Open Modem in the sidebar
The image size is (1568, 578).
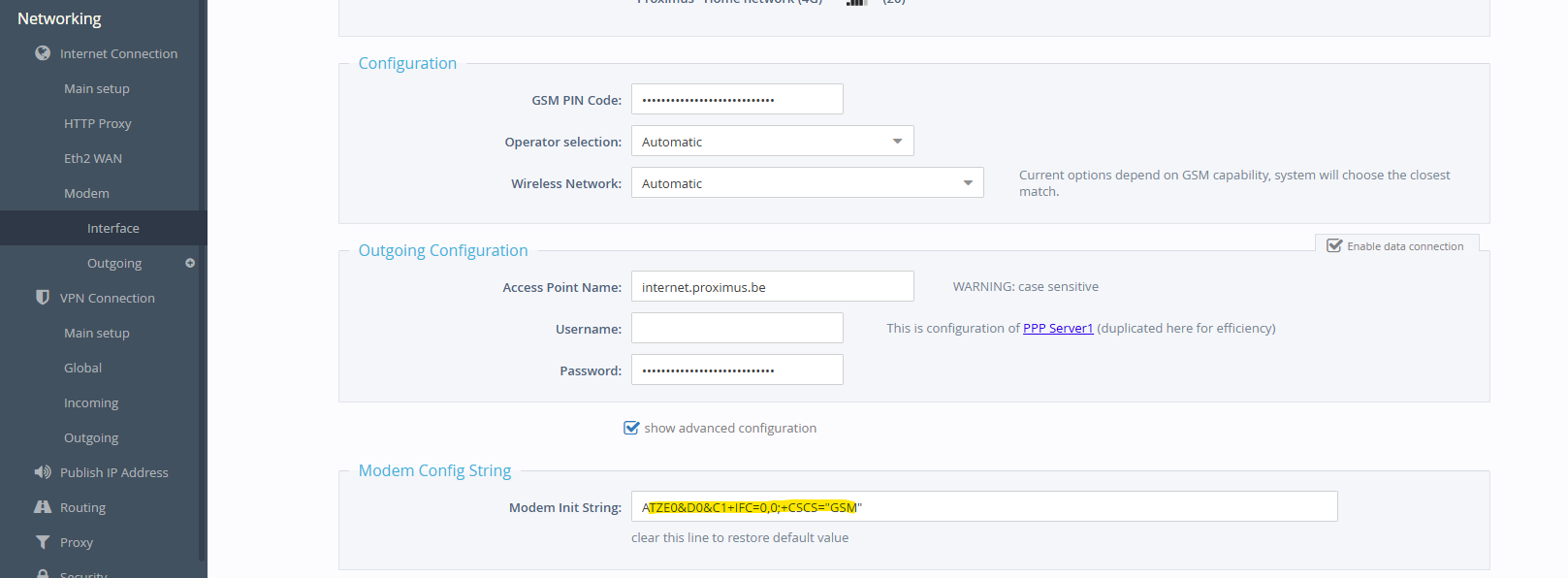pyautogui.click(x=86, y=193)
